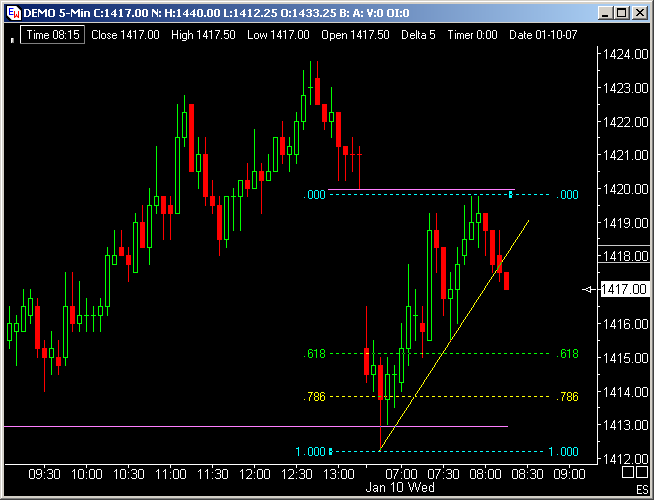Click the Delta 5 readout
Viewport: 654px width, 500px height.
[418, 35]
